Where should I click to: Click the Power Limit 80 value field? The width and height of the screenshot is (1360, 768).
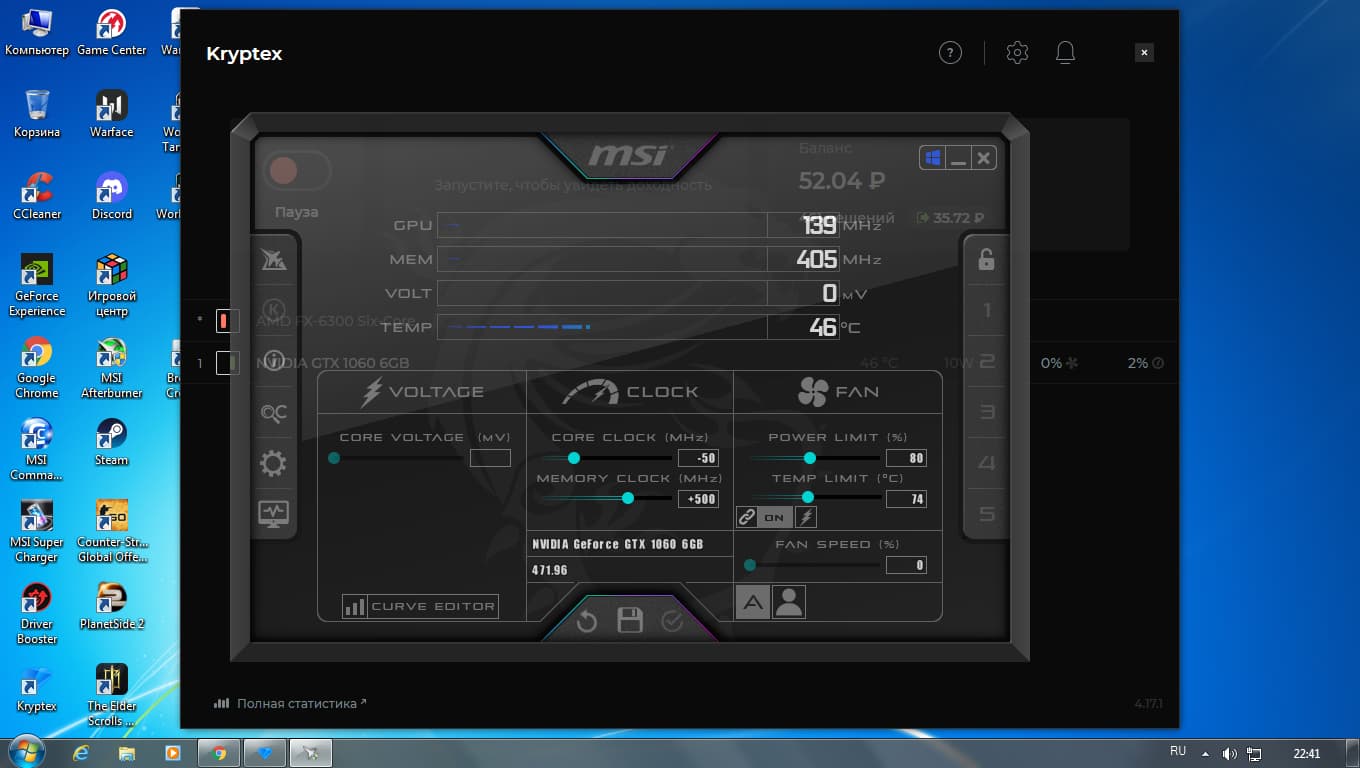(906, 458)
